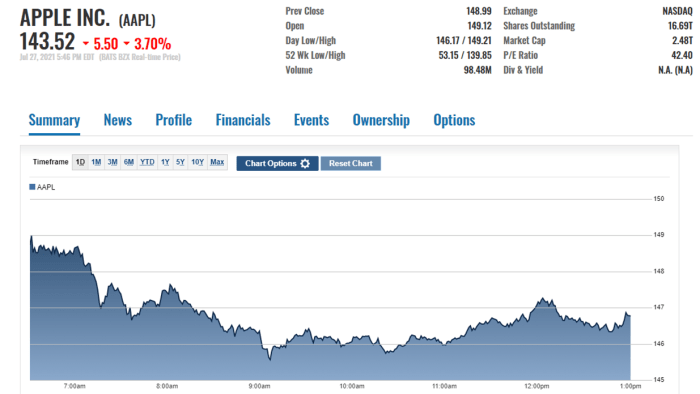Viewport: 700px width, 394px height.
Task: Click the AAPL legend color square
Action: 32,187
